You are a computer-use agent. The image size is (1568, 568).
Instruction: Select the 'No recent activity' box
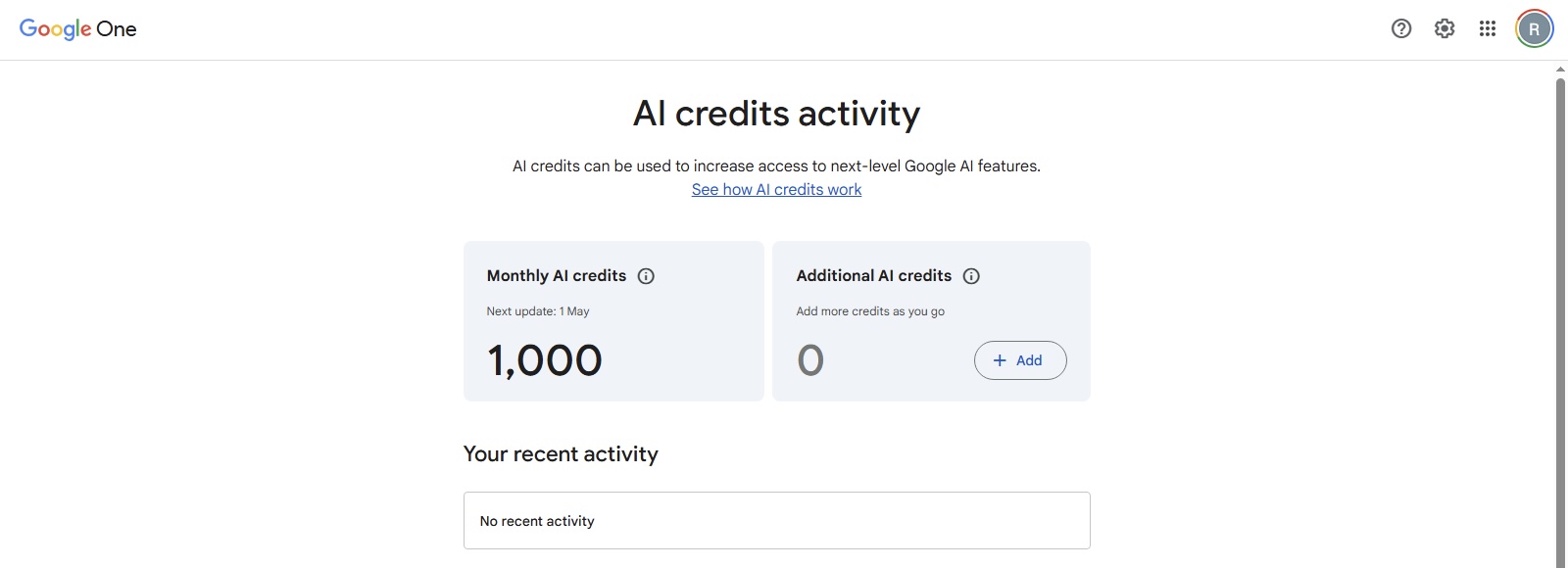pyautogui.click(x=776, y=521)
